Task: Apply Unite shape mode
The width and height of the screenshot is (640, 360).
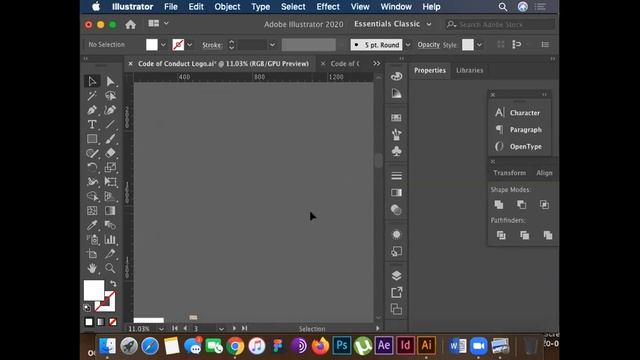Action: [x=499, y=204]
